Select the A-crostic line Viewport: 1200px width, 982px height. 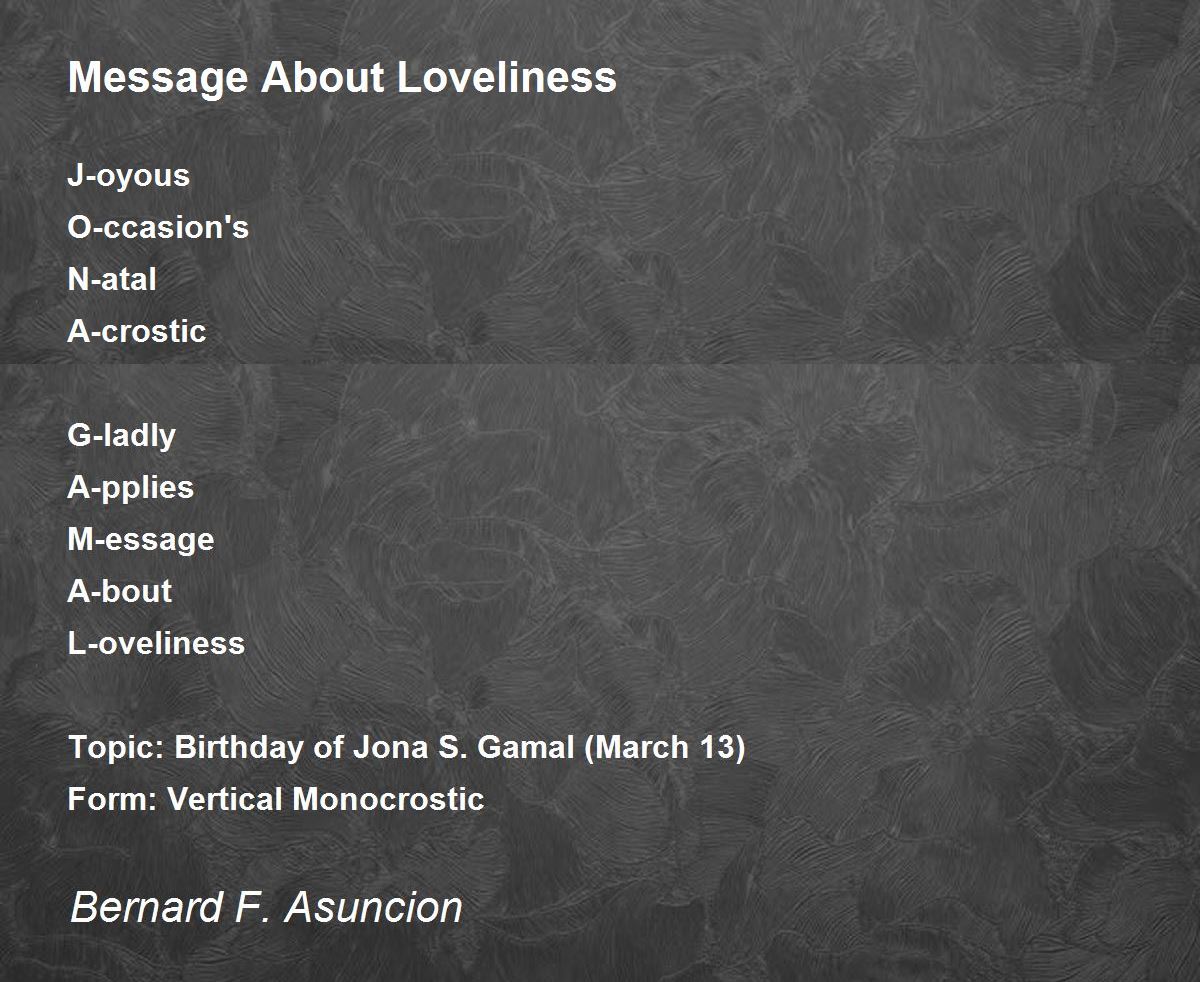[x=137, y=331]
